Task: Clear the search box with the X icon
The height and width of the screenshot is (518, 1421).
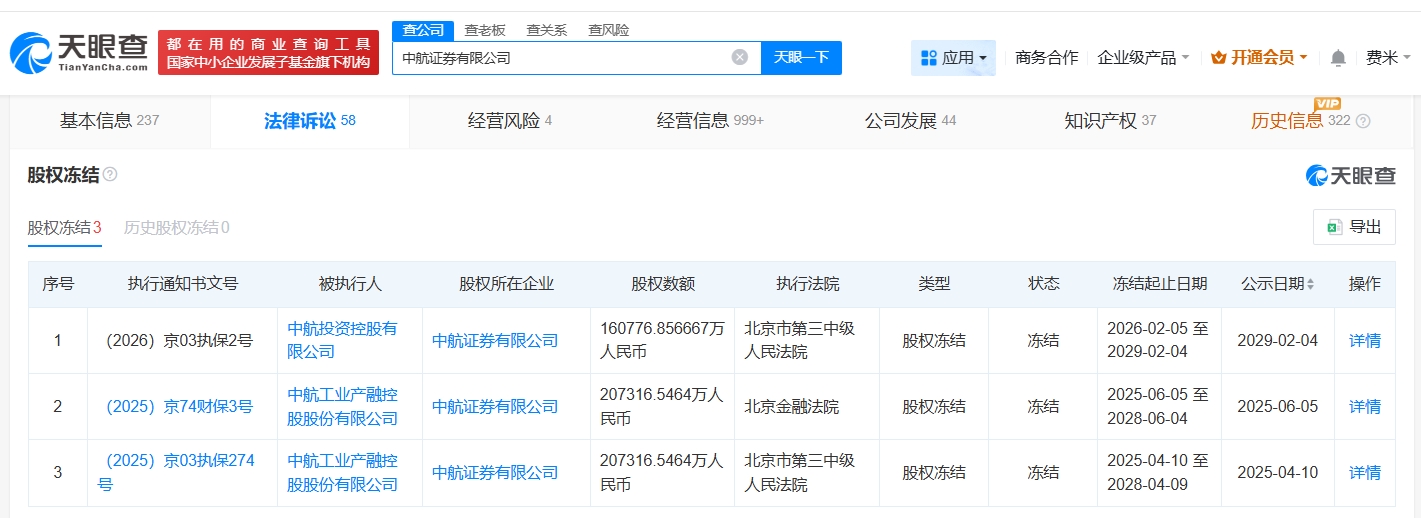Action: [x=739, y=58]
